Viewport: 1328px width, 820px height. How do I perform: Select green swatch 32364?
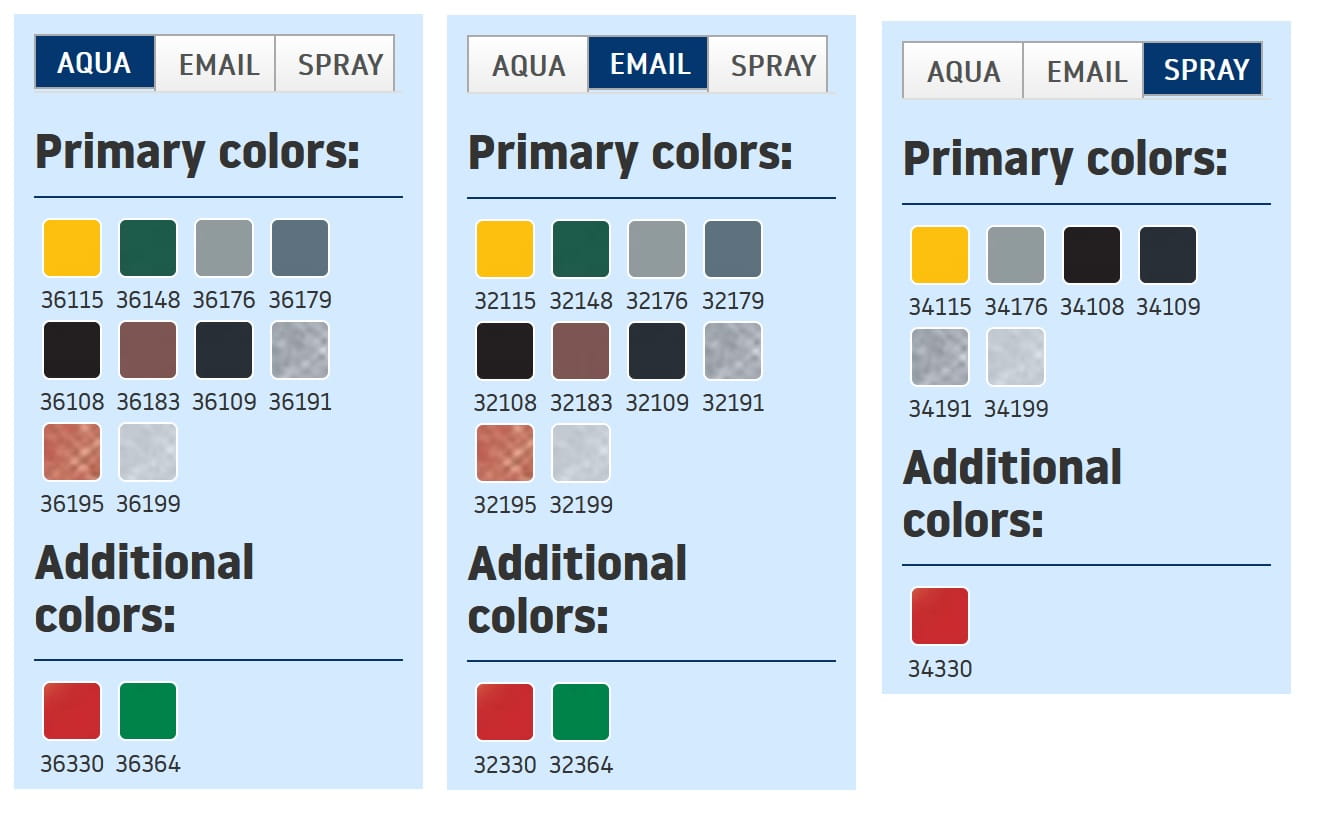pyautogui.click(x=581, y=712)
